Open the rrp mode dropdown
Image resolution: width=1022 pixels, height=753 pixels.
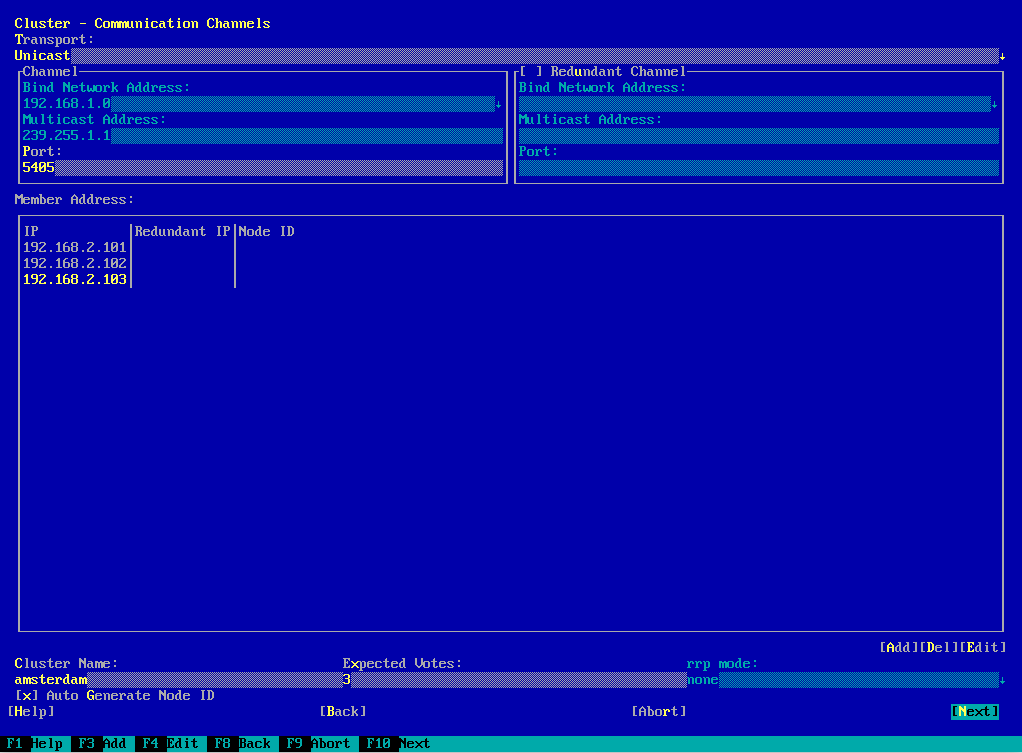pyautogui.click(x=1002, y=680)
